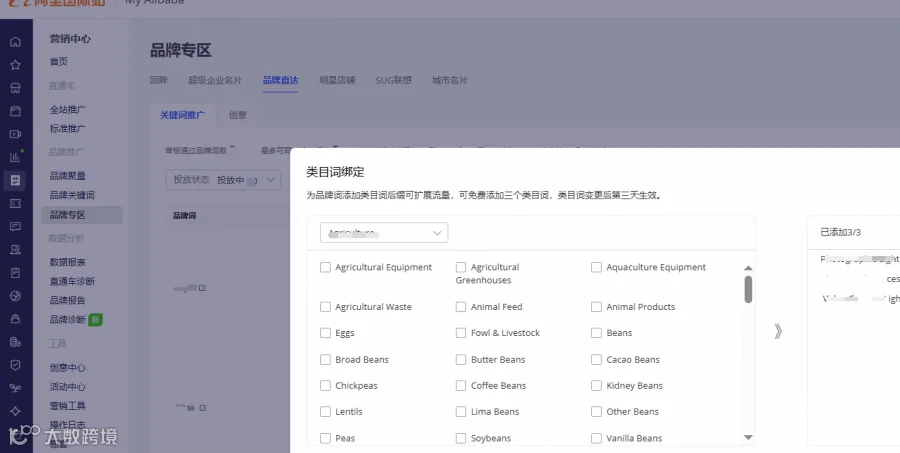Tick the Coffee Beans checkbox

coord(461,385)
